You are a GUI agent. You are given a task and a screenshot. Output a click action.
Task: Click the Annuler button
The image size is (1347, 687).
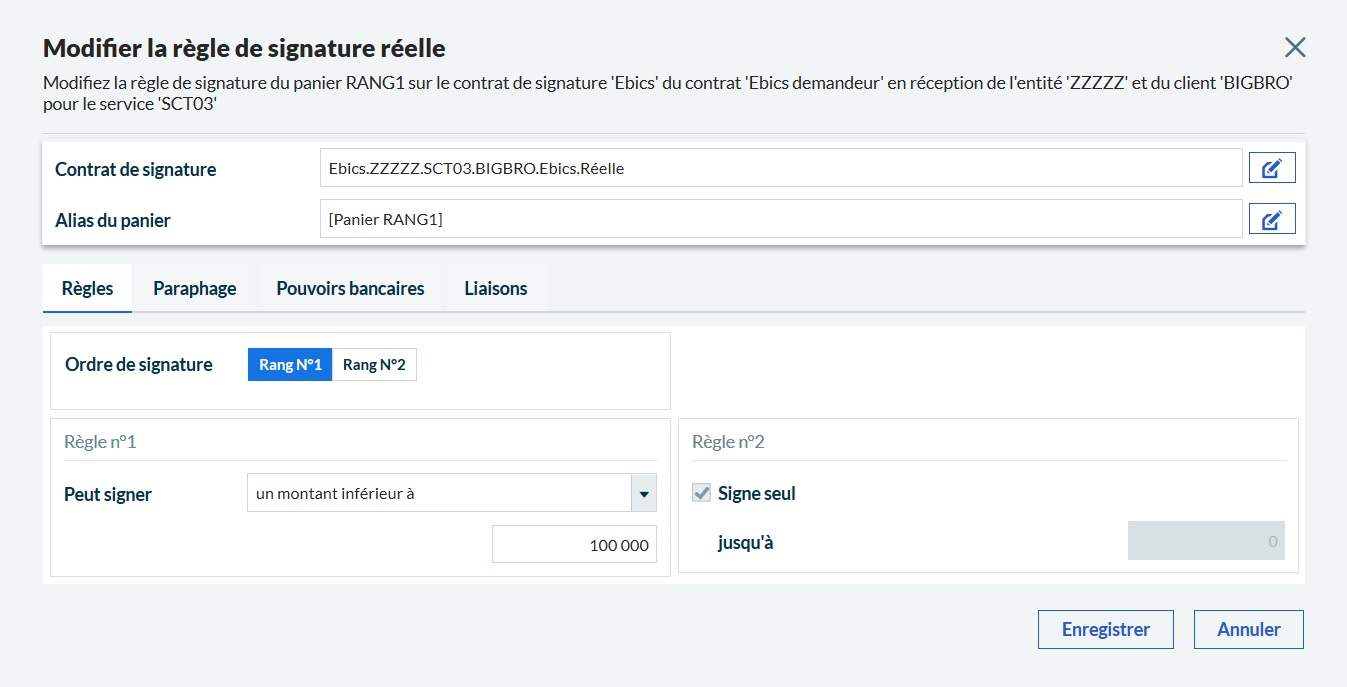tap(1248, 630)
